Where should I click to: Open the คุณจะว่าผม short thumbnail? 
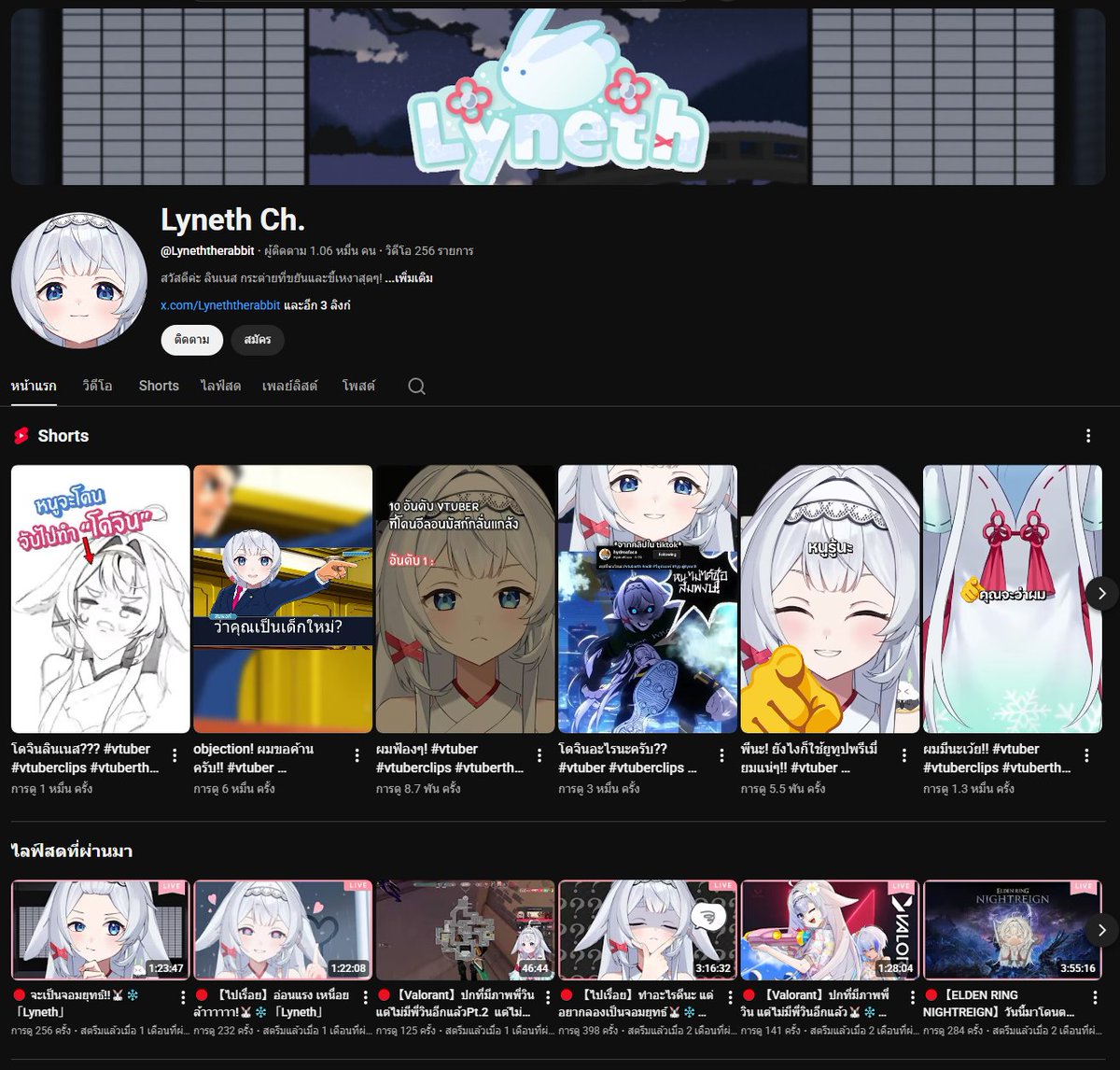pos(1013,598)
